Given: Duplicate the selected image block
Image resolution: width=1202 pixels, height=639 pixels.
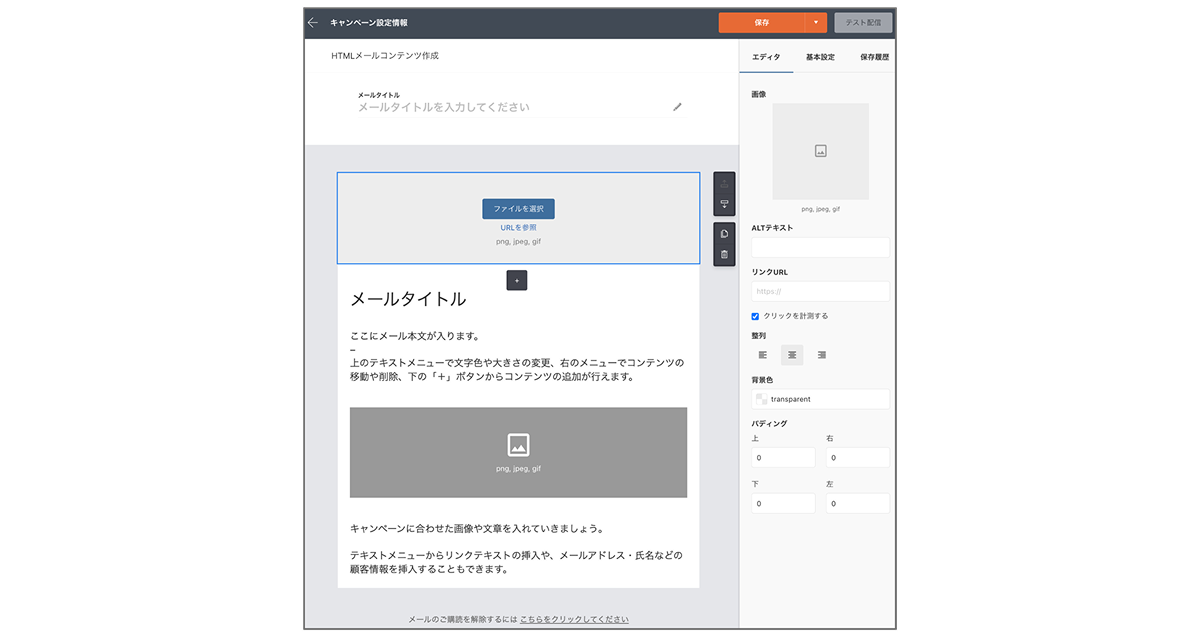Looking at the screenshot, I should tap(724, 234).
